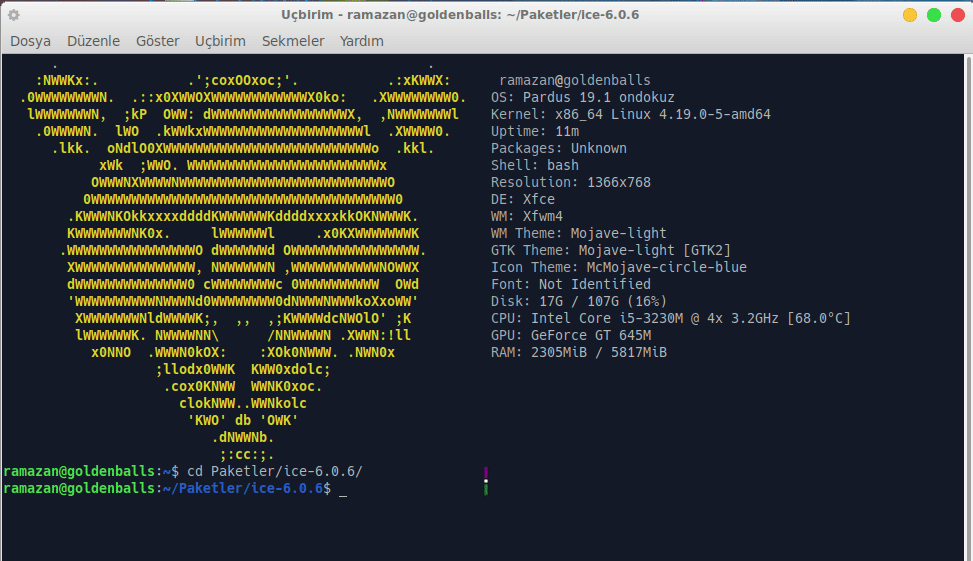Click 'OS: Pardus 19.1 ondokuz' line
Viewport: 973px width, 561px height.
(x=583, y=97)
